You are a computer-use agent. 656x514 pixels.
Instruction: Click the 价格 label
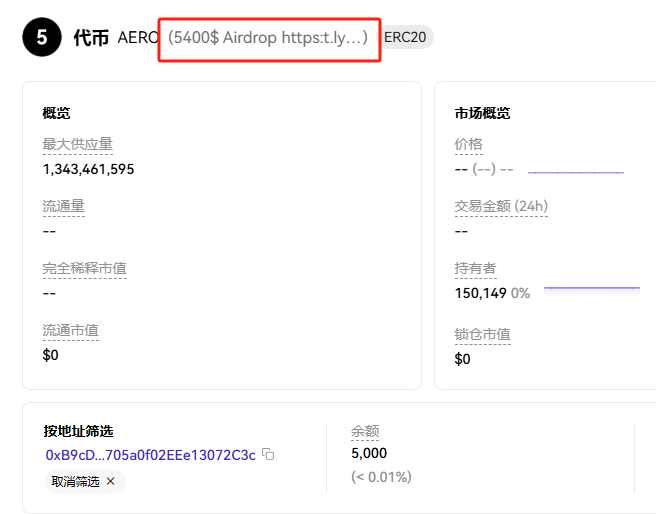[468, 145]
